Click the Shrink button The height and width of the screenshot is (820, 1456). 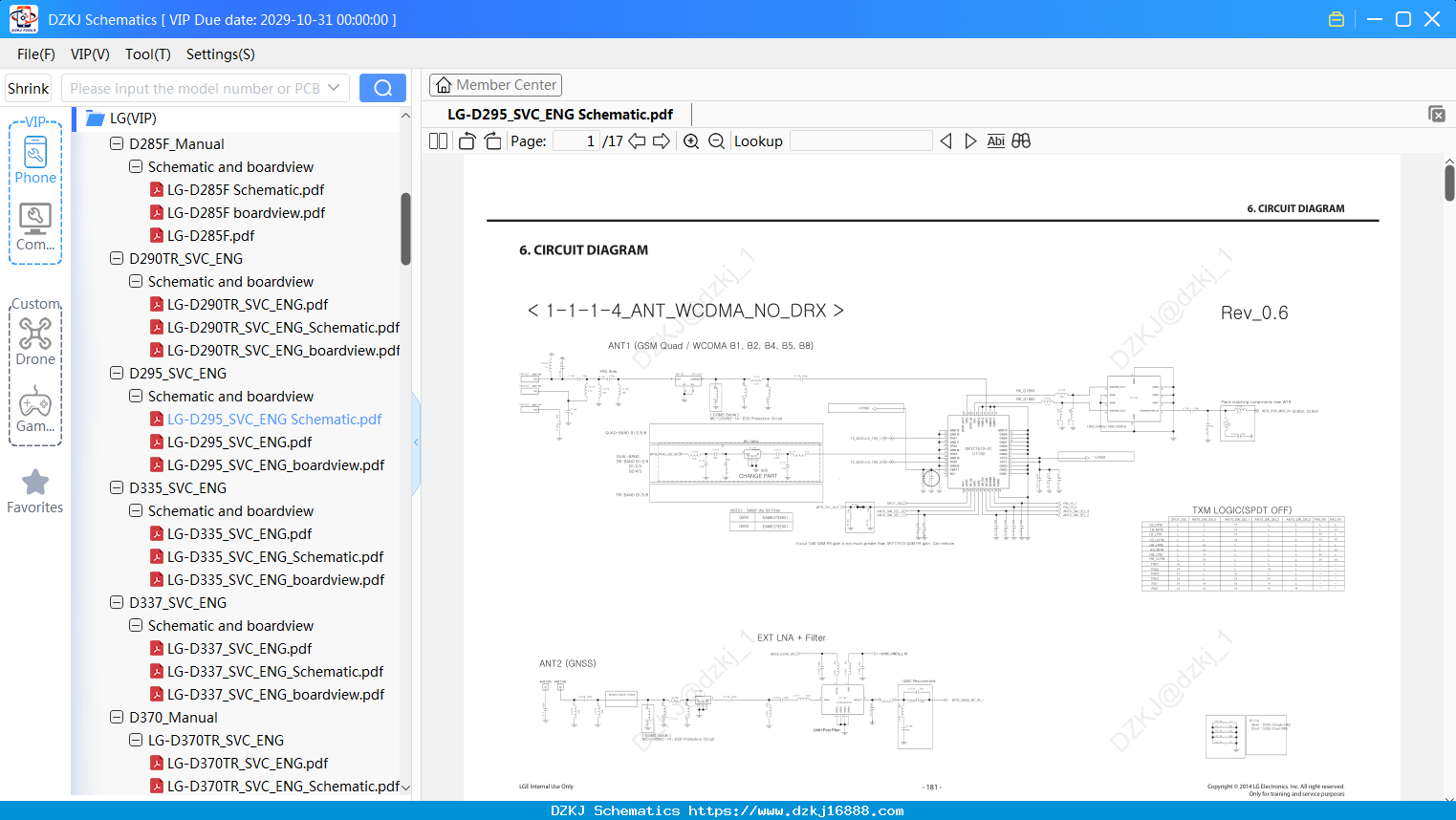click(x=29, y=88)
